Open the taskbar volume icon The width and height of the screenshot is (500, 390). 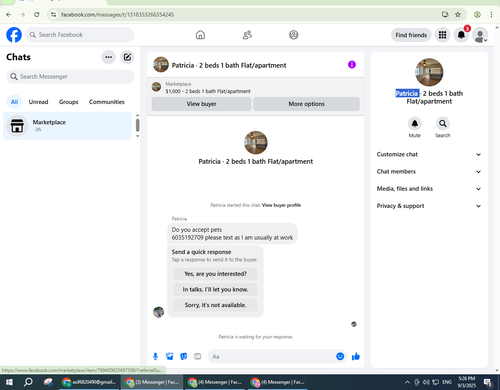[426, 382]
